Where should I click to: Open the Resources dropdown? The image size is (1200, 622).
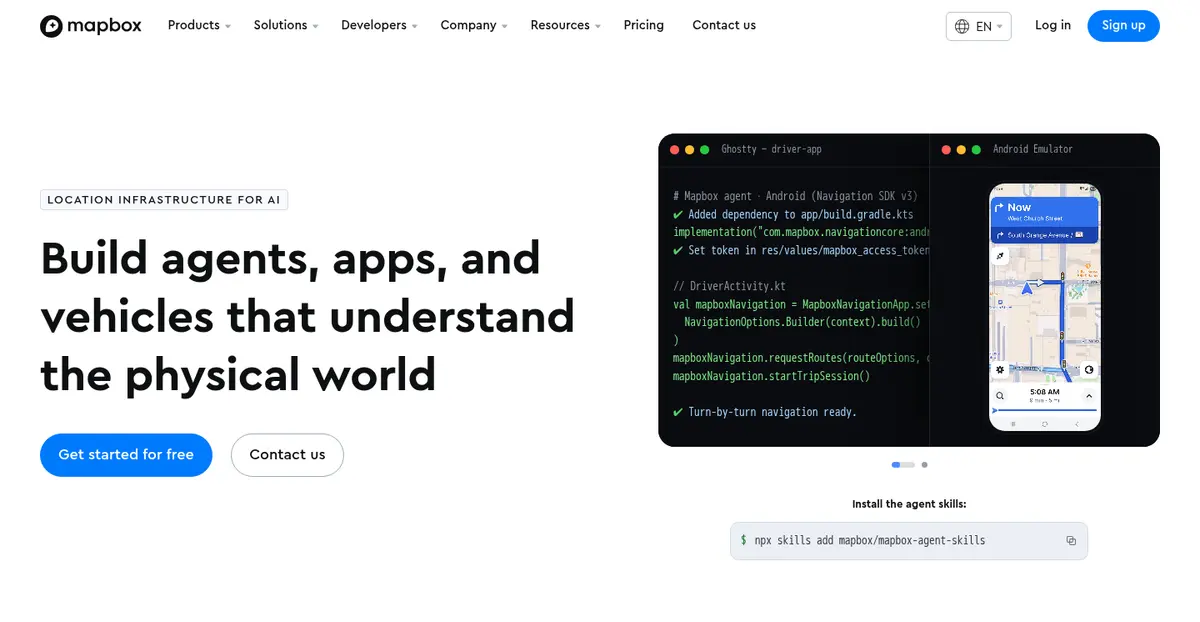click(565, 25)
